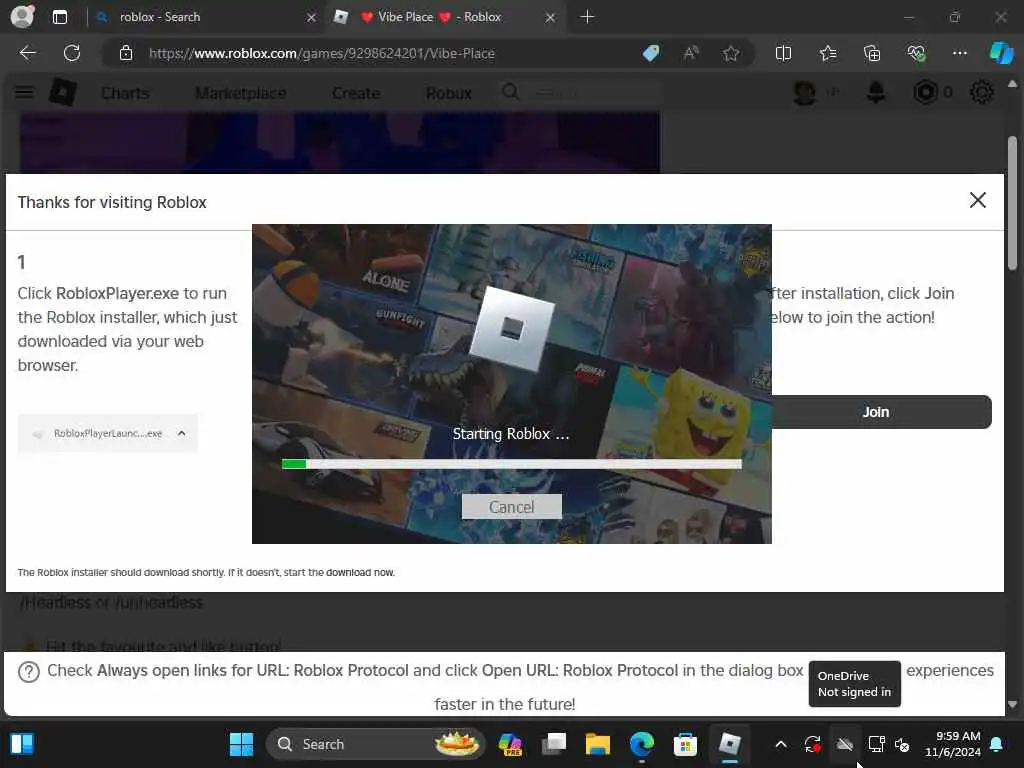The height and width of the screenshot is (768, 1024).
Task: Open network status tray icon
Action: coord(876,744)
